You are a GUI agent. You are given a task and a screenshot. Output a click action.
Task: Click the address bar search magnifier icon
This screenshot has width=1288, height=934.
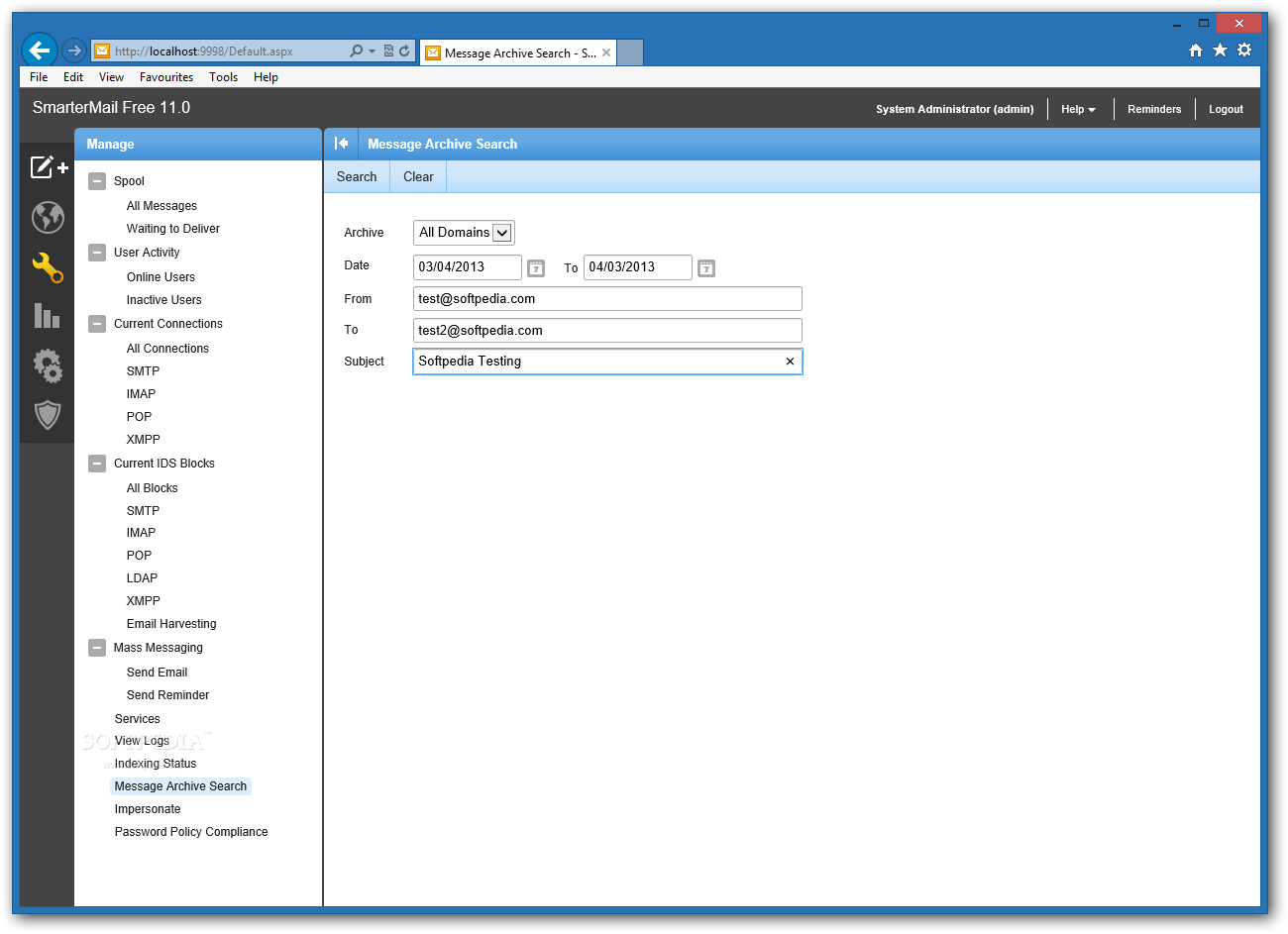pyautogui.click(x=356, y=51)
